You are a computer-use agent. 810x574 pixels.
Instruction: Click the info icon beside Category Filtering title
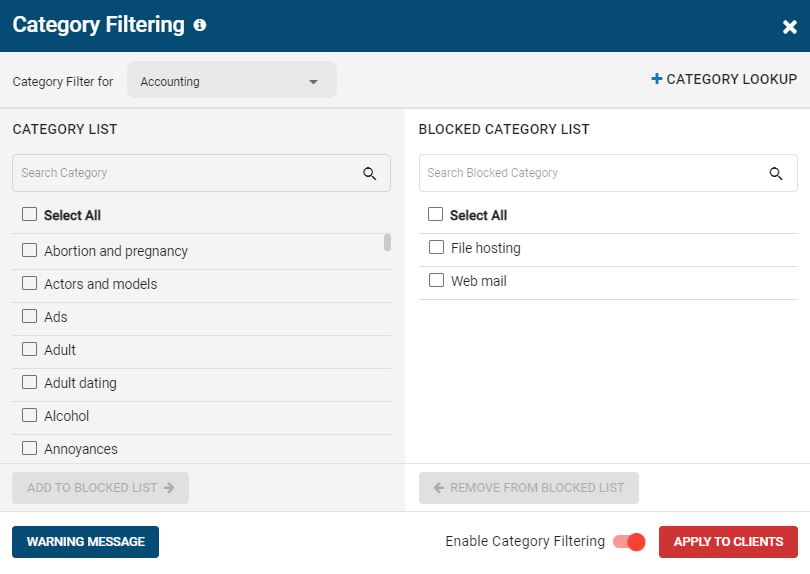pyautogui.click(x=200, y=25)
